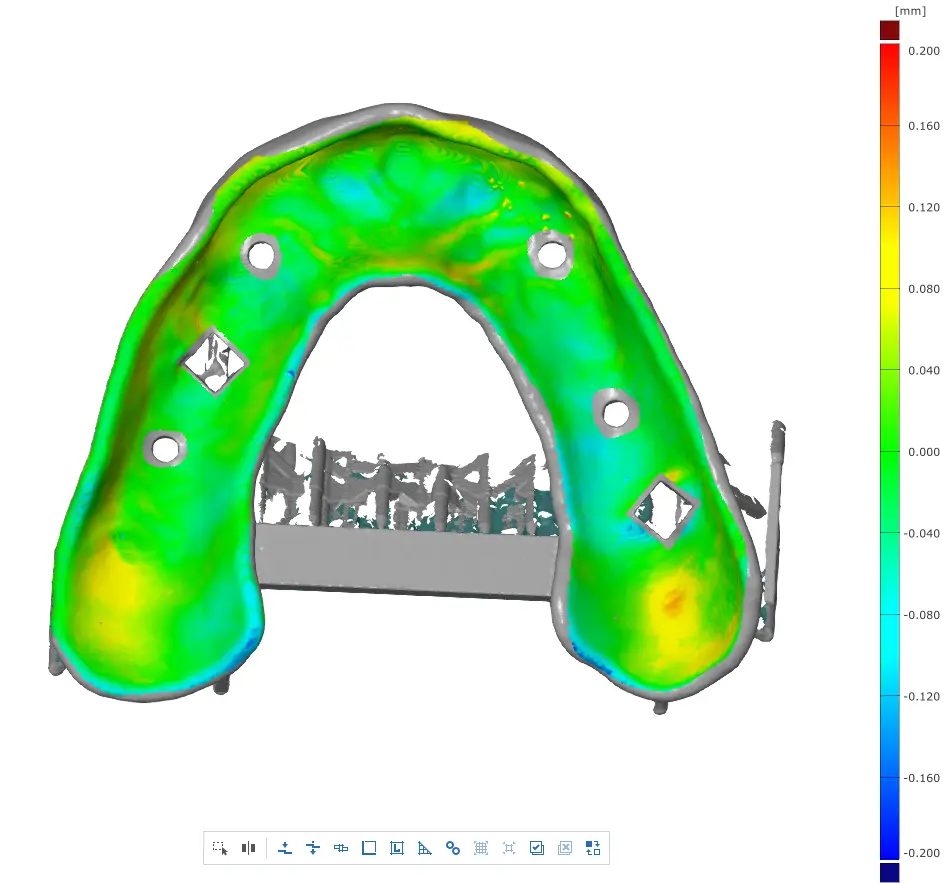The width and height of the screenshot is (943, 883).
Task: Click the -0.080 legend value
Action: click(x=921, y=615)
